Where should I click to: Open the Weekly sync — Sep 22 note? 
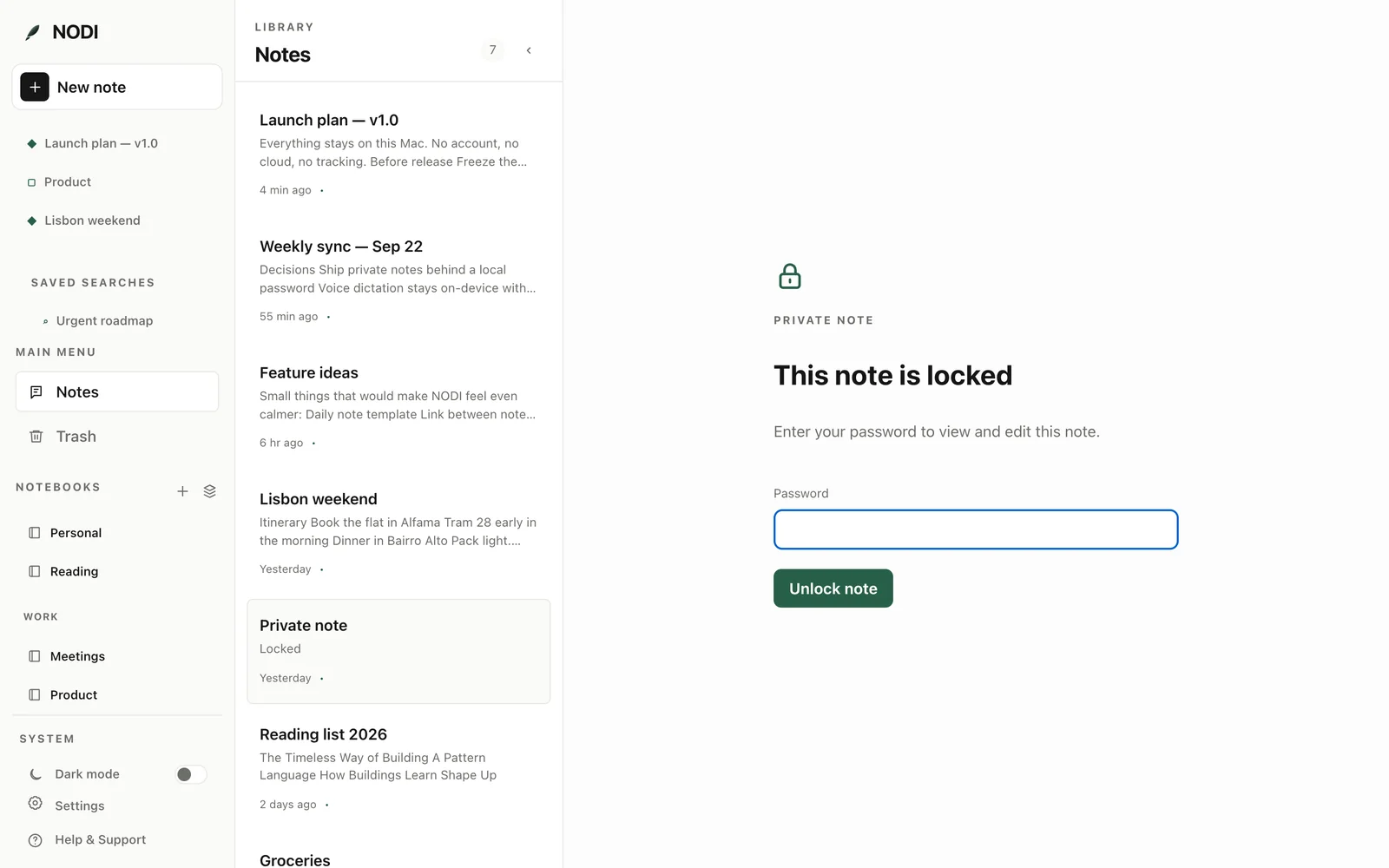pos(398,280)
